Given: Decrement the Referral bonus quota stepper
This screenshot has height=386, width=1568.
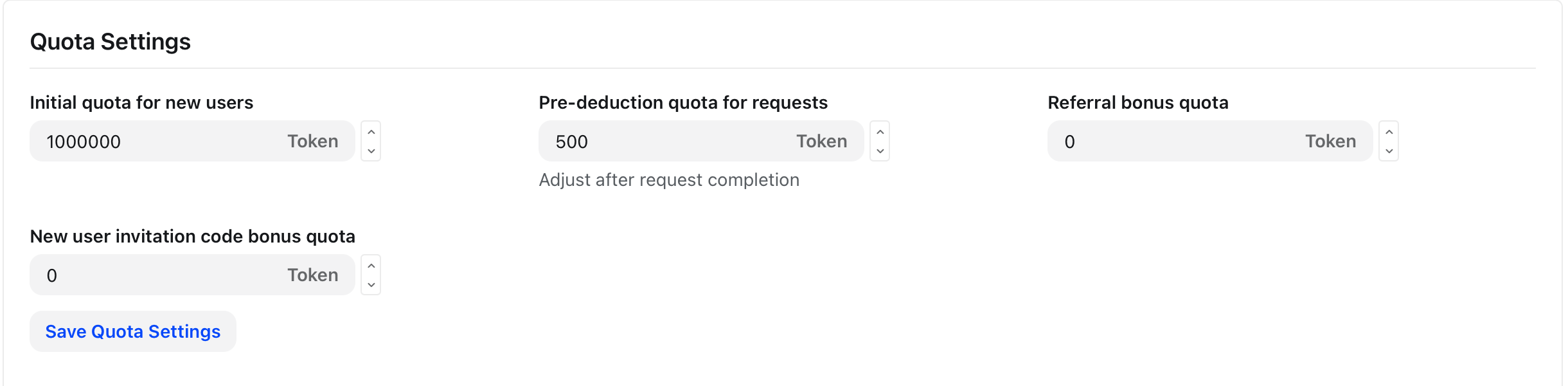Looking at the screenshot, I should pos(1389,151).
